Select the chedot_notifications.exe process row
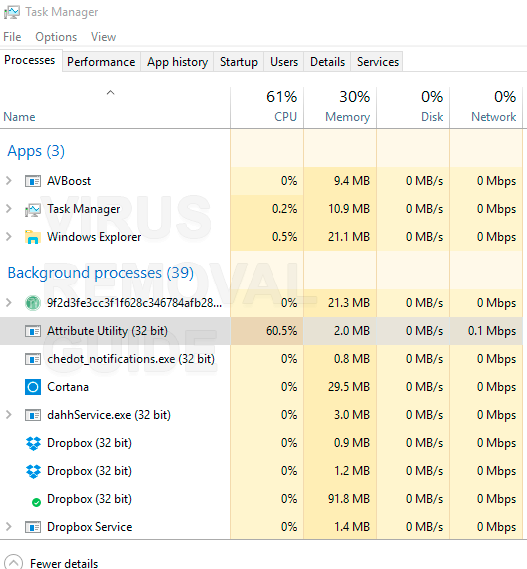 (261, 359)
